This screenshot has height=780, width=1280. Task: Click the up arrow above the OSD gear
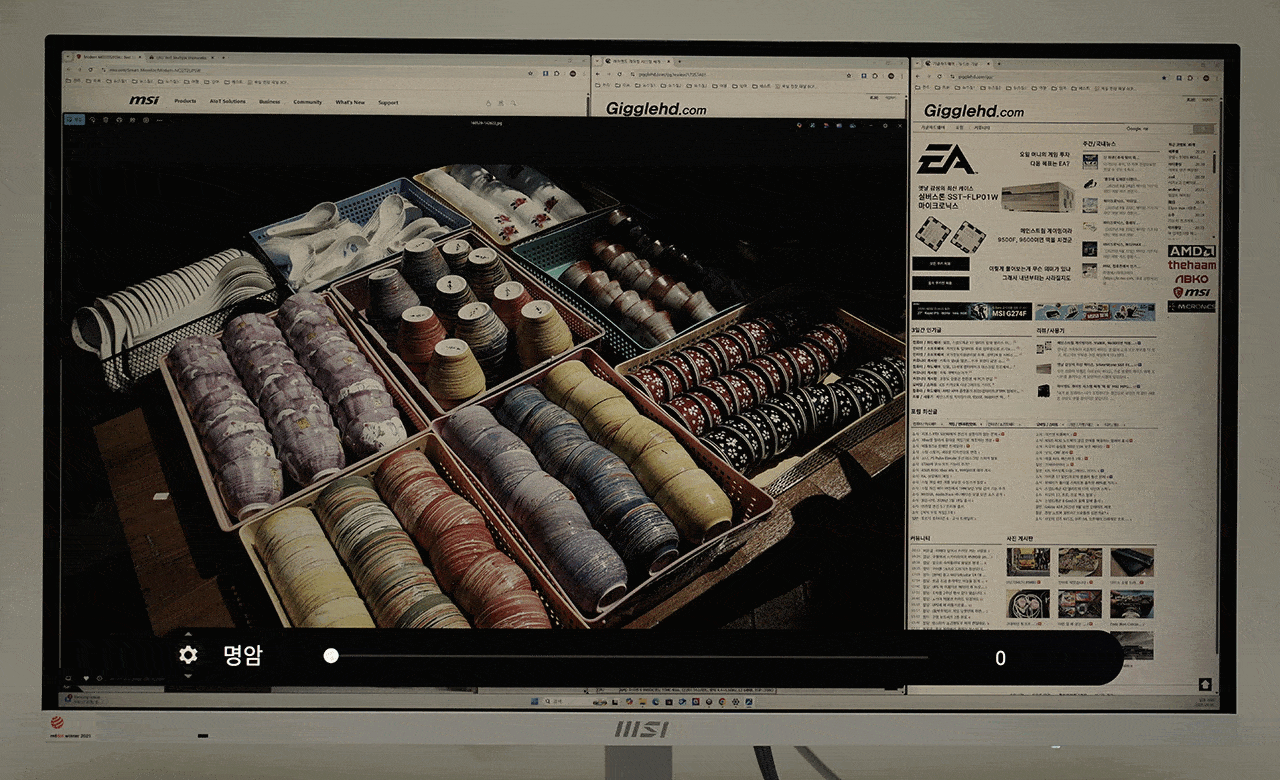pyautogui.click(x=188, y=635)
